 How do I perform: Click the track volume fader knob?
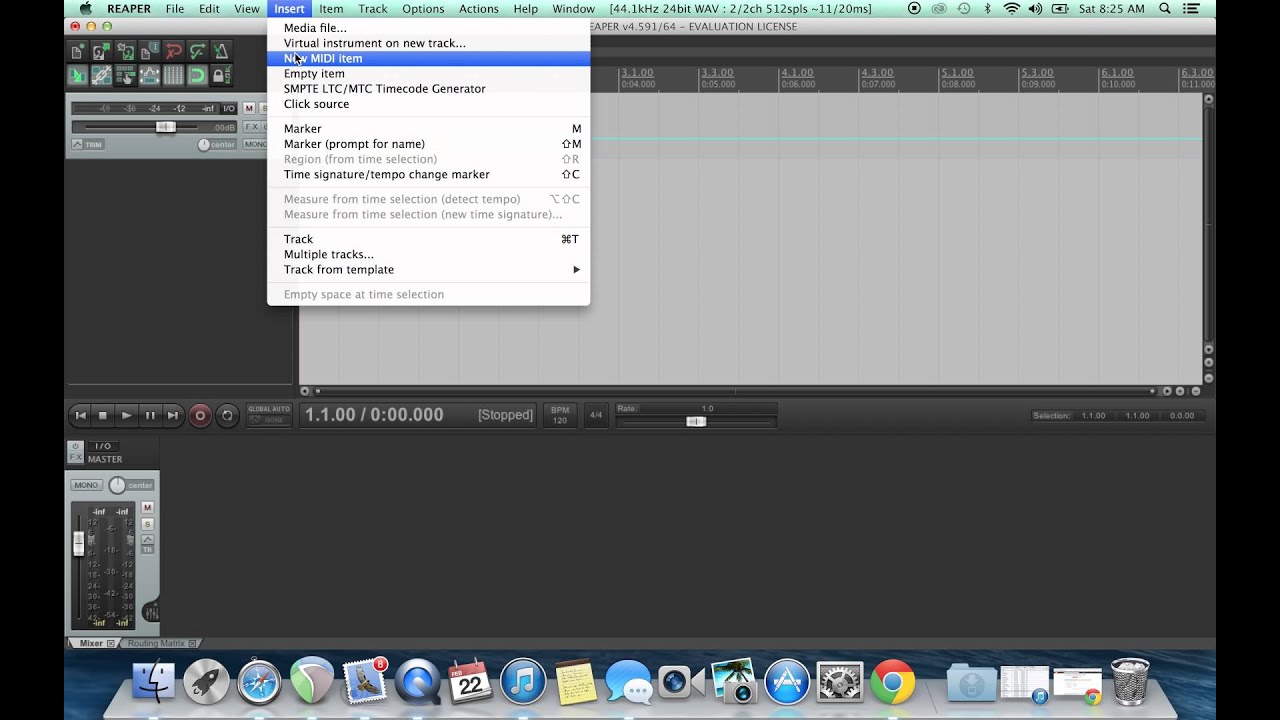click(x=165, y=127)
